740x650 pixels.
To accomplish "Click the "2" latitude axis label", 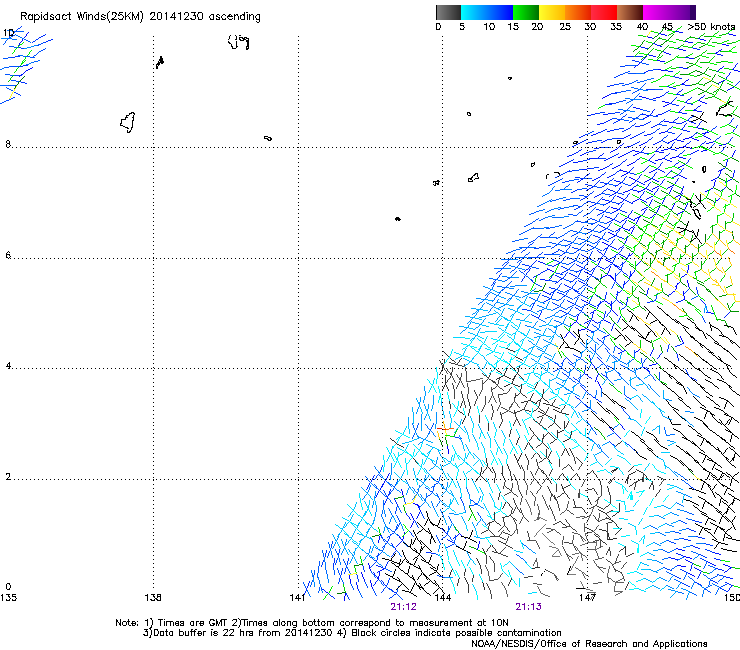I will [8, 477].
